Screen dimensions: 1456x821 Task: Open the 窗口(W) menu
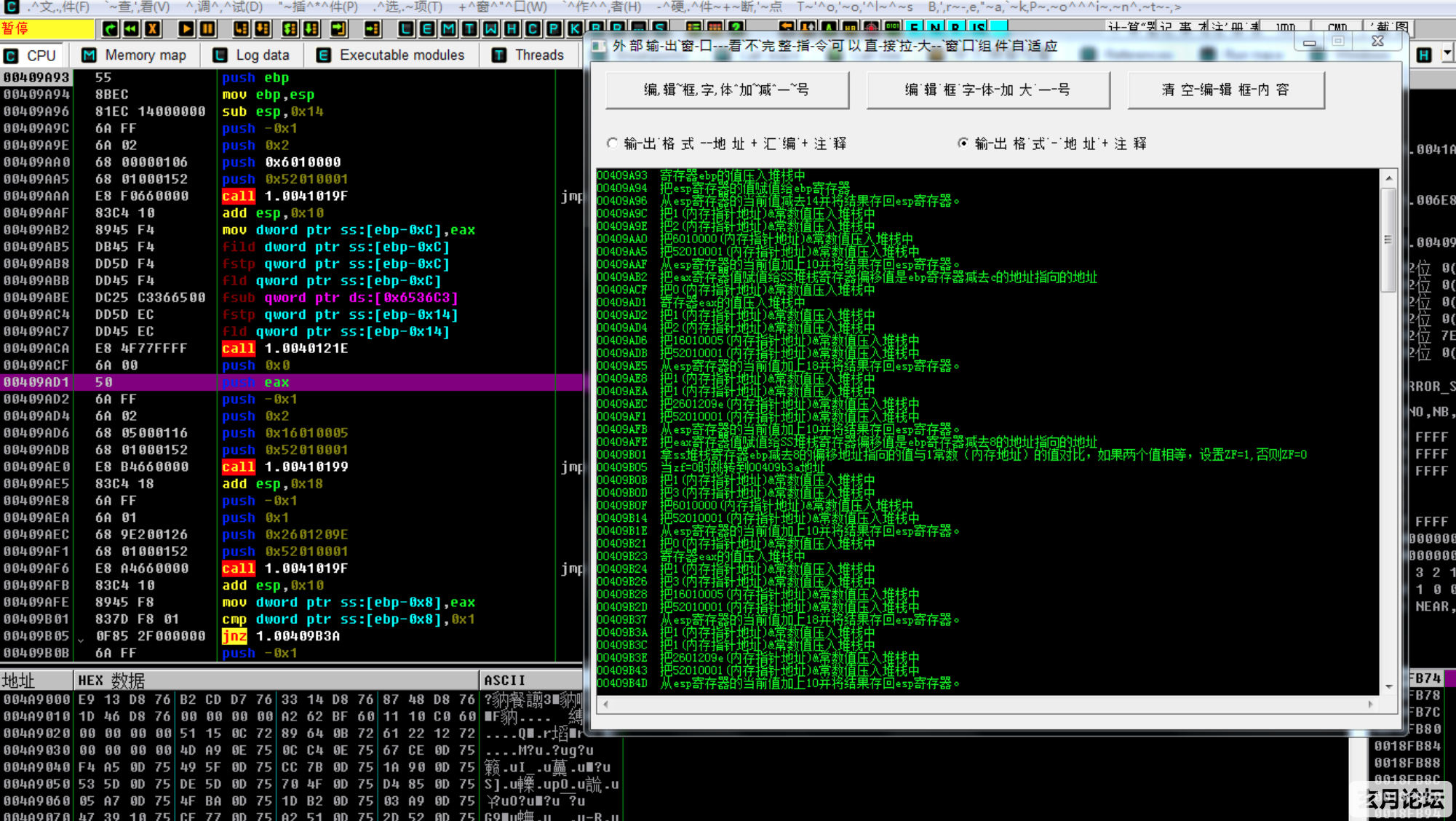[x=502, y=7]
